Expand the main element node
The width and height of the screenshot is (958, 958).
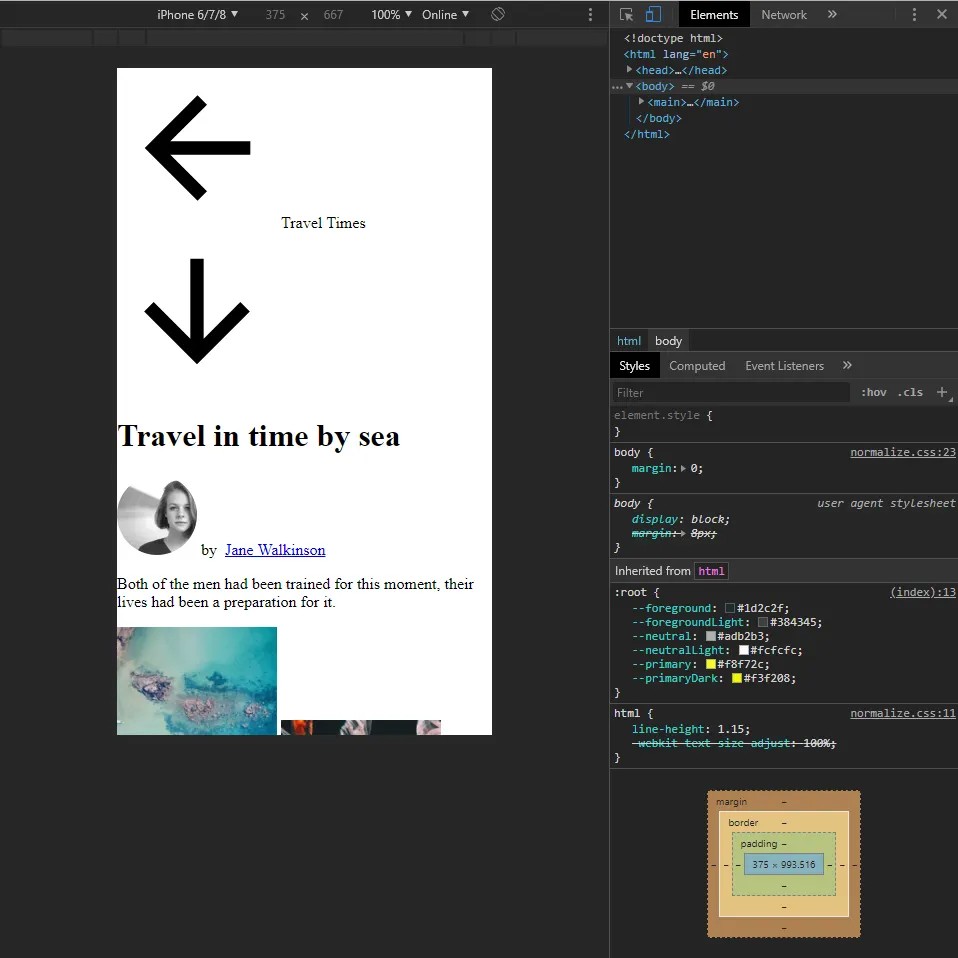(641, 101)
